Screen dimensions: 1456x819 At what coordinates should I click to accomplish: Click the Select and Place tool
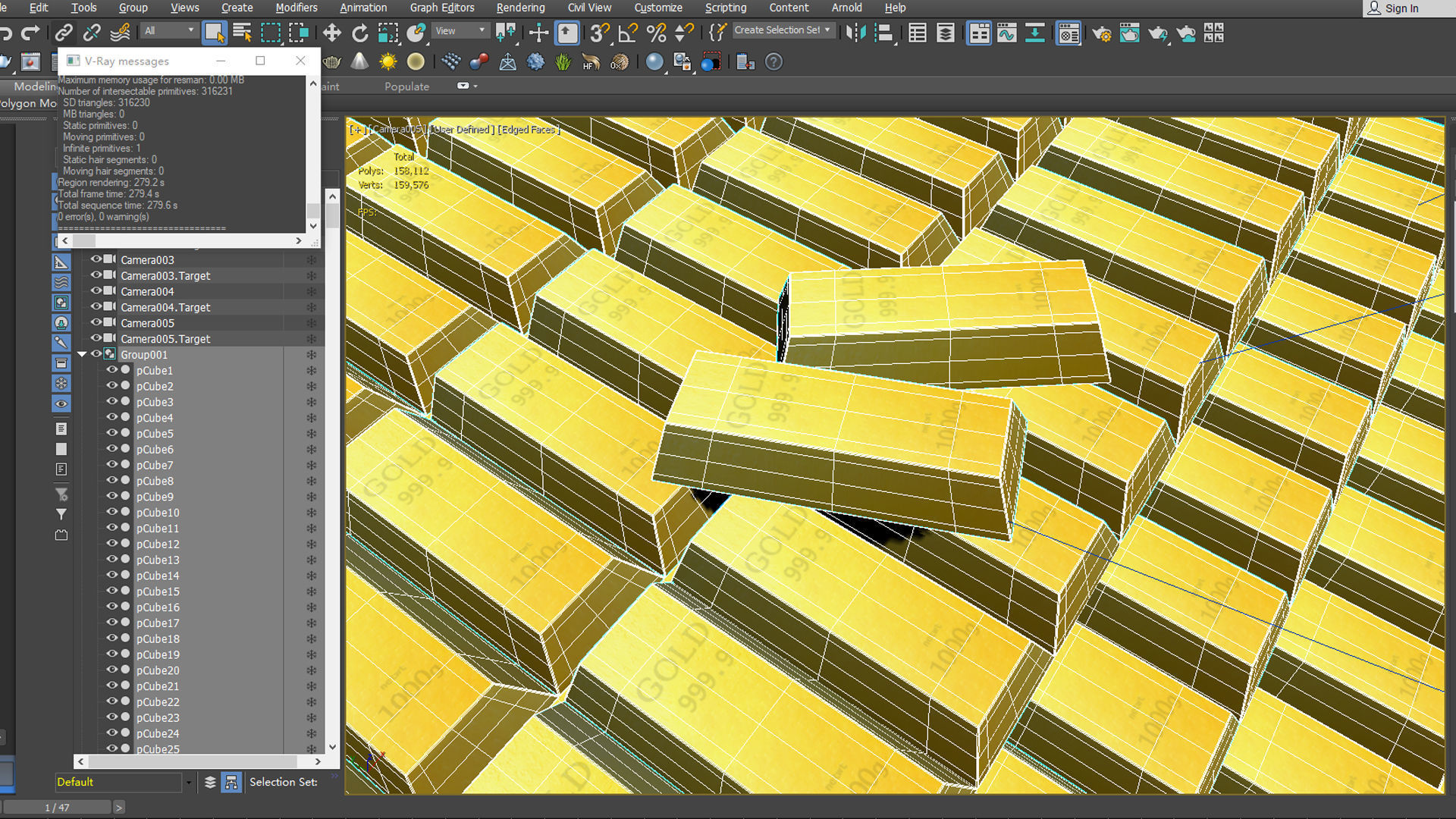coord(416,33)
